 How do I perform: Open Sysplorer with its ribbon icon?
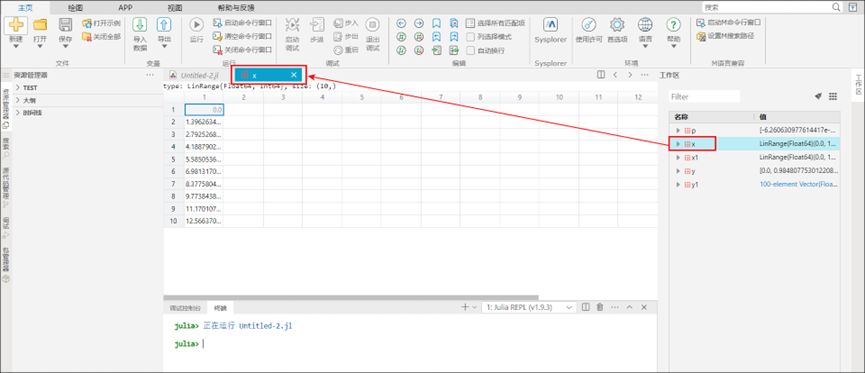[x=551, y=25]
